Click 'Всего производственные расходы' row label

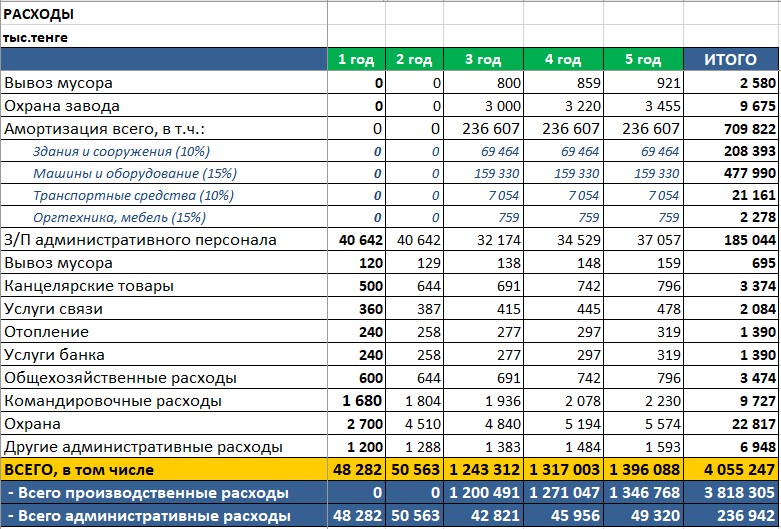coord(147,493)
